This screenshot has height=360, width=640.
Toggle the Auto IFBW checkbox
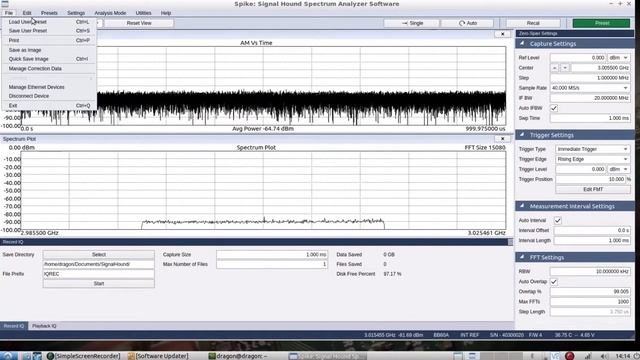point(554,108)
